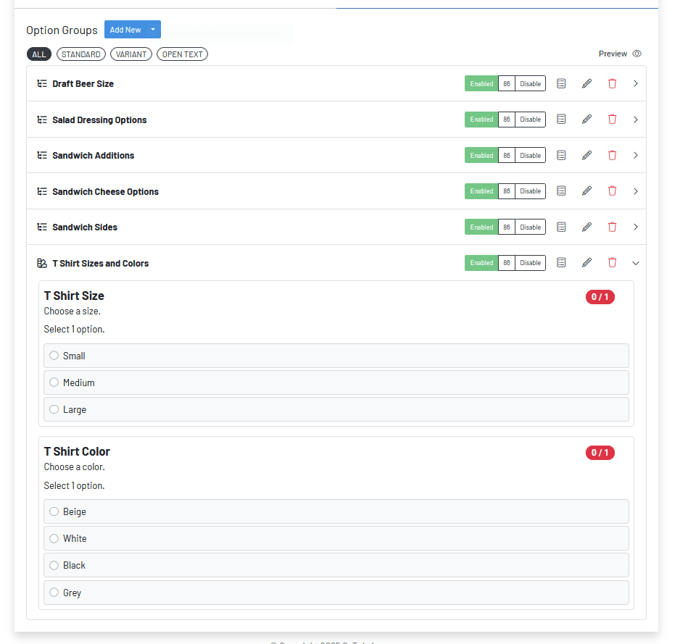
Task: Delete the Salad Dressing Options group
Action: point(612,120)
